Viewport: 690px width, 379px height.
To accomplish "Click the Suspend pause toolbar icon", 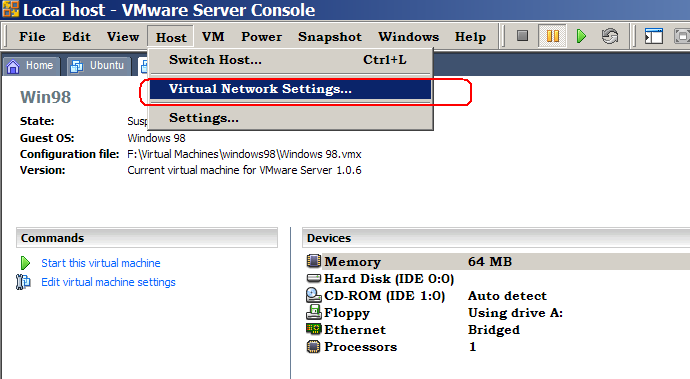I will (x=553, y=36).
